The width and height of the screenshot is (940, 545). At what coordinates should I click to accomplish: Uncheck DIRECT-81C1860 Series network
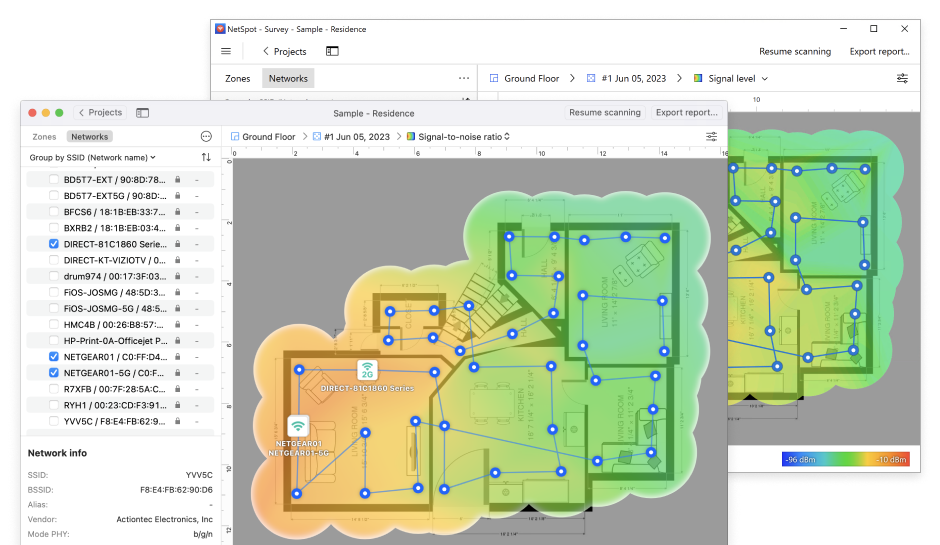click(54, 244)
